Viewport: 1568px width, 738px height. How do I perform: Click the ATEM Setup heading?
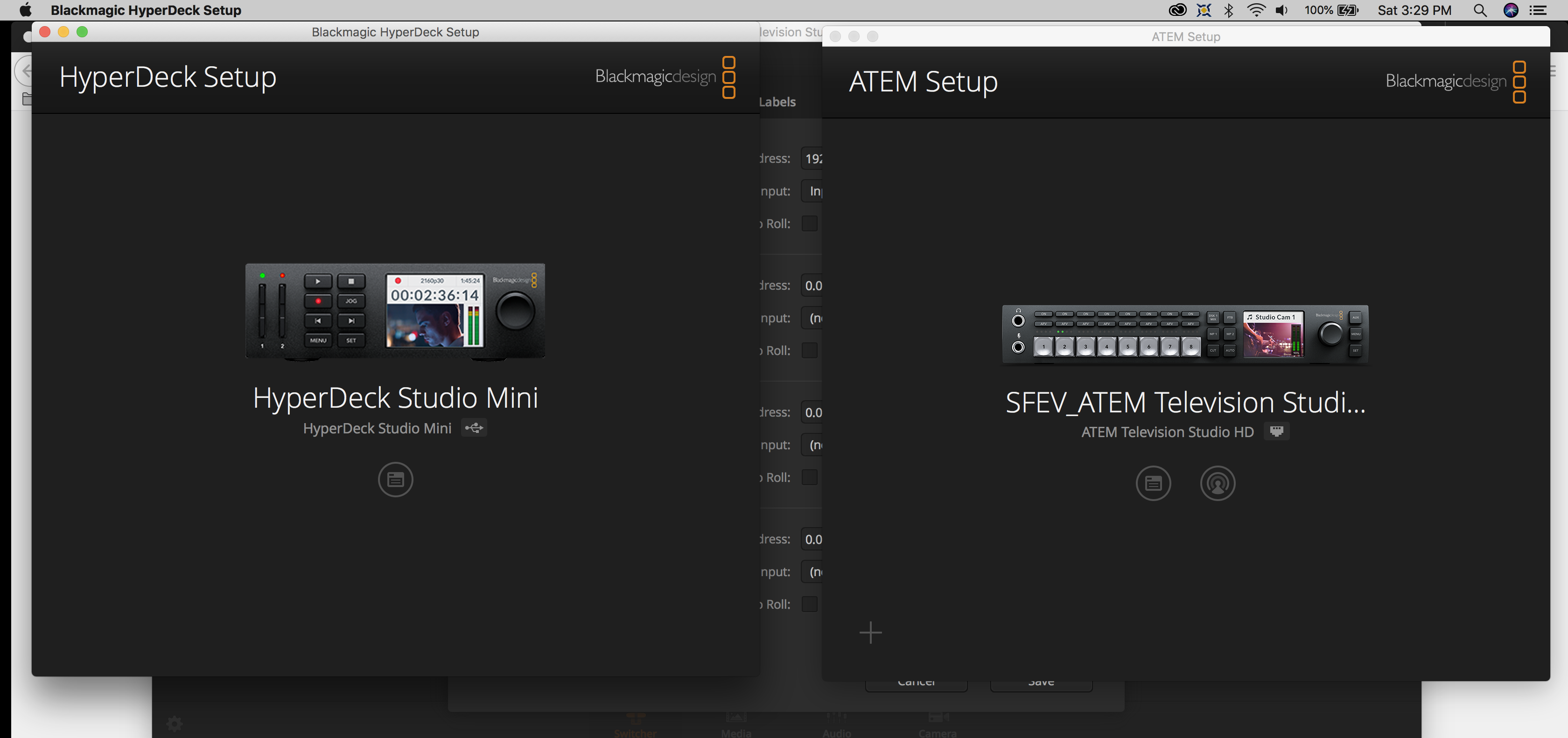click(923, 82)
